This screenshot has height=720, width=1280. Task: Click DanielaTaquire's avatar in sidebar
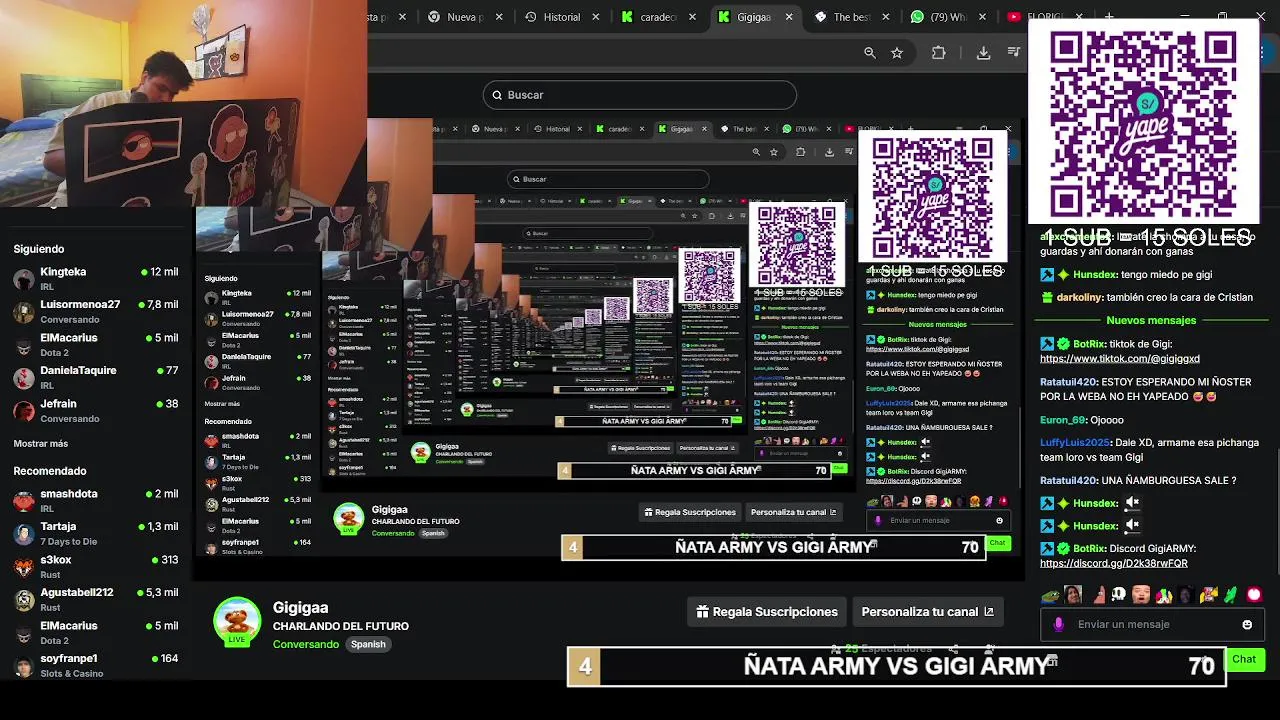tap(24, 378)
